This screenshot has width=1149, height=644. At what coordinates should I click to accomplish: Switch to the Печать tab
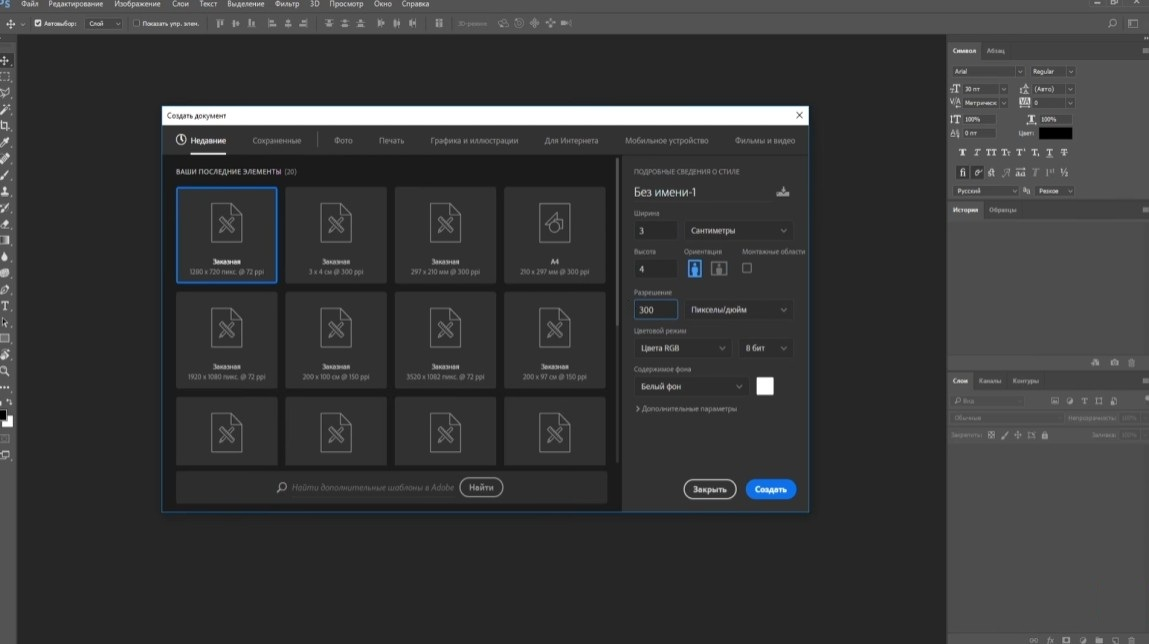391,141
